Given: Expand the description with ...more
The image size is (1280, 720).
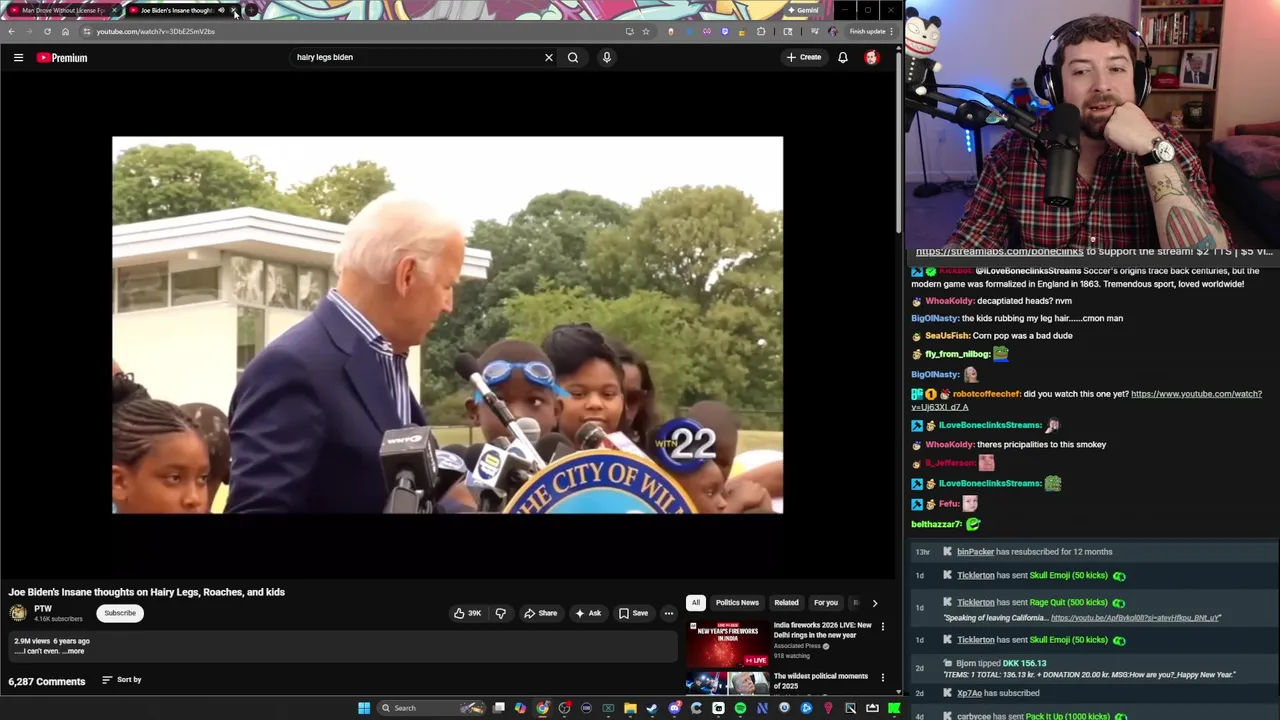Looking at the screenshot, I should 74,651.
